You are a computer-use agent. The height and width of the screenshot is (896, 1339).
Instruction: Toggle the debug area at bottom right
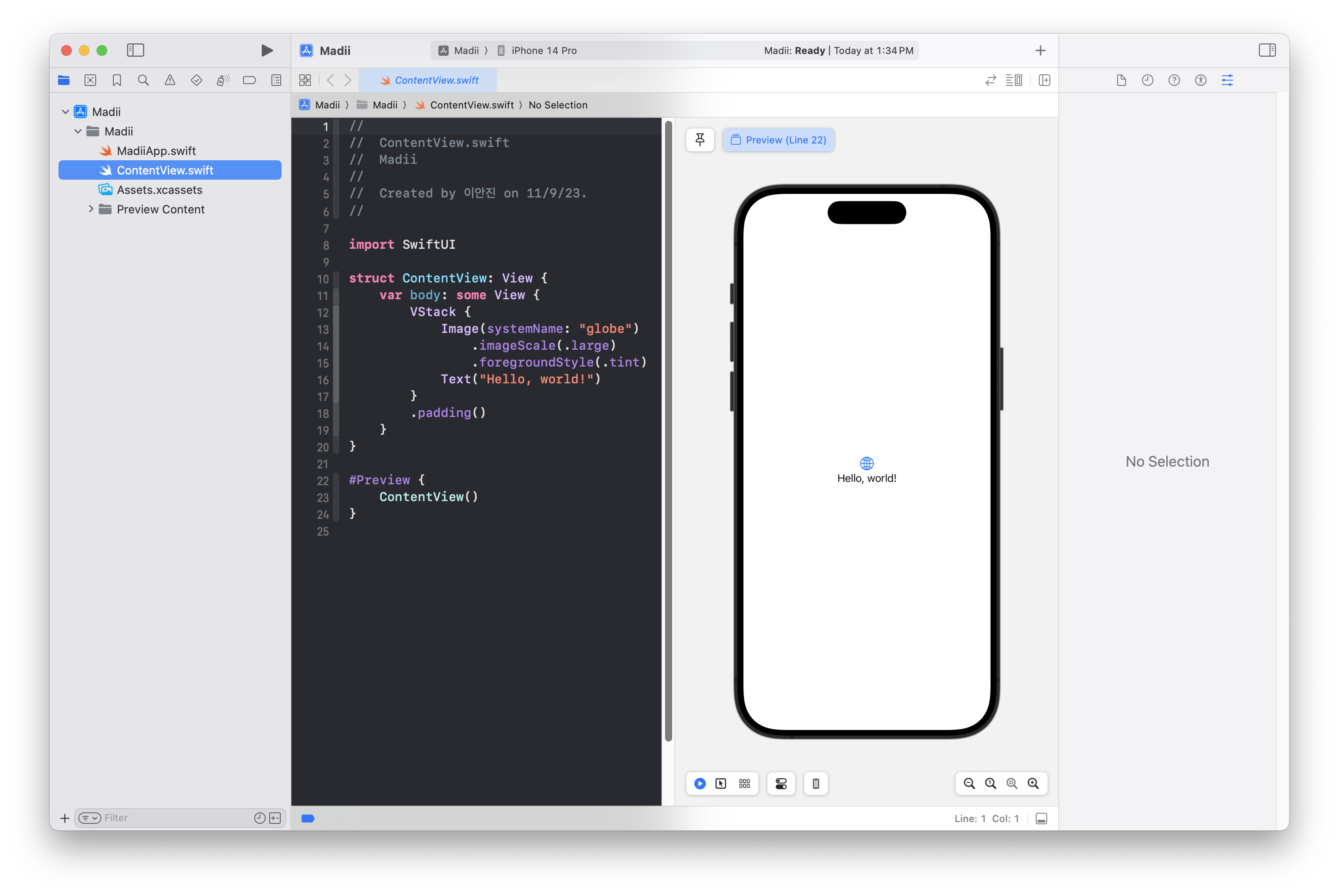click(x=1041, y=818)
